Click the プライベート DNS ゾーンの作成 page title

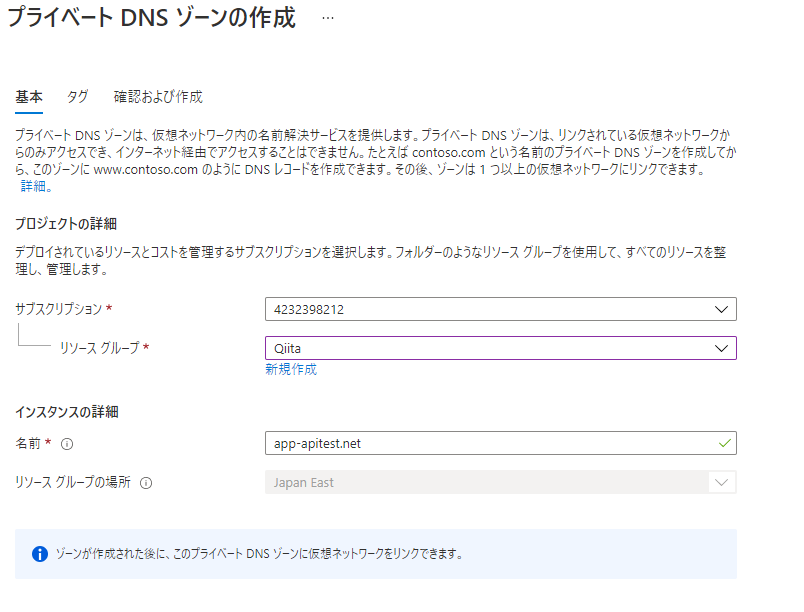click(x=152, y=18)
